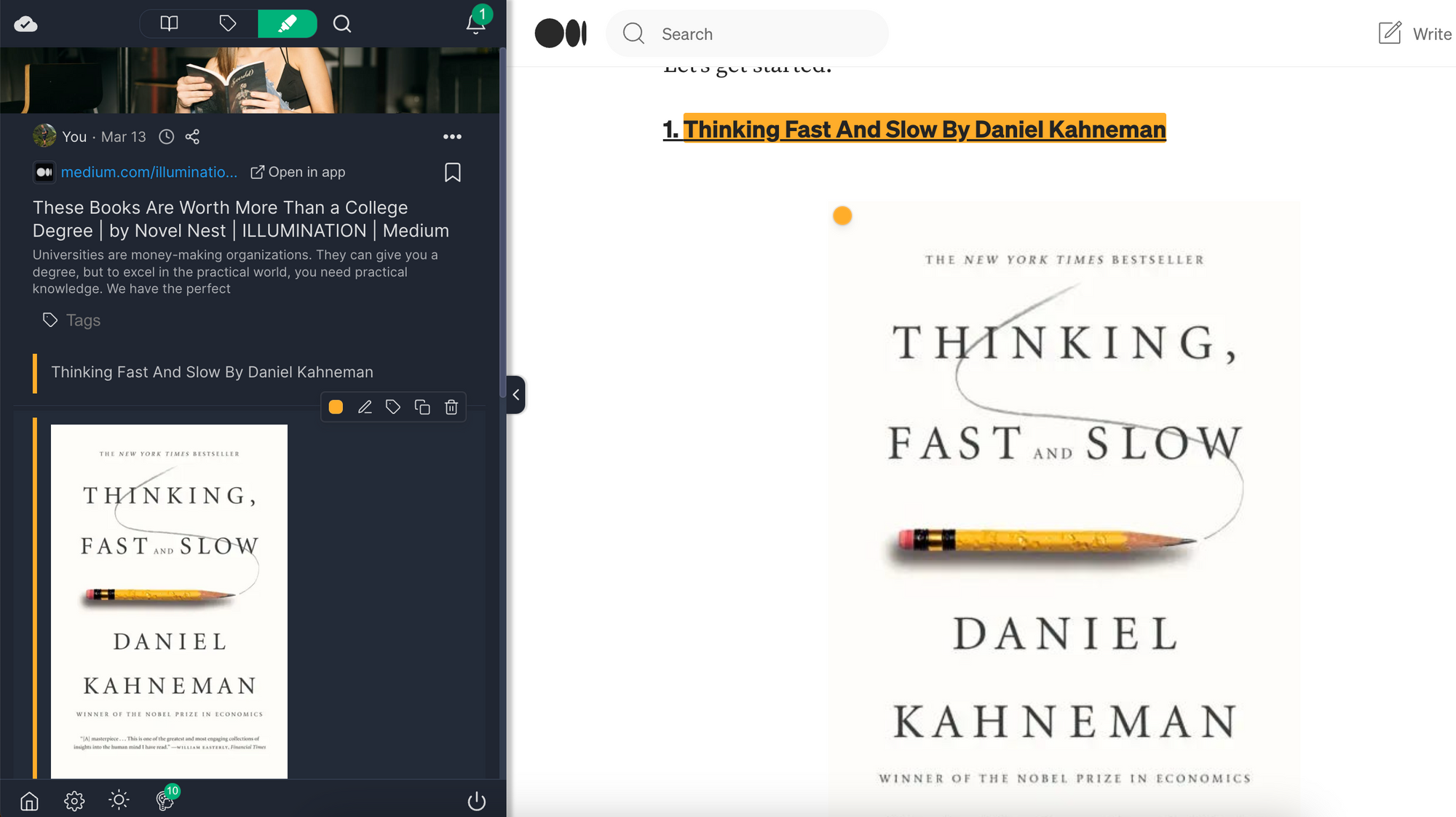Click the three-dot menu on the post

452,137
